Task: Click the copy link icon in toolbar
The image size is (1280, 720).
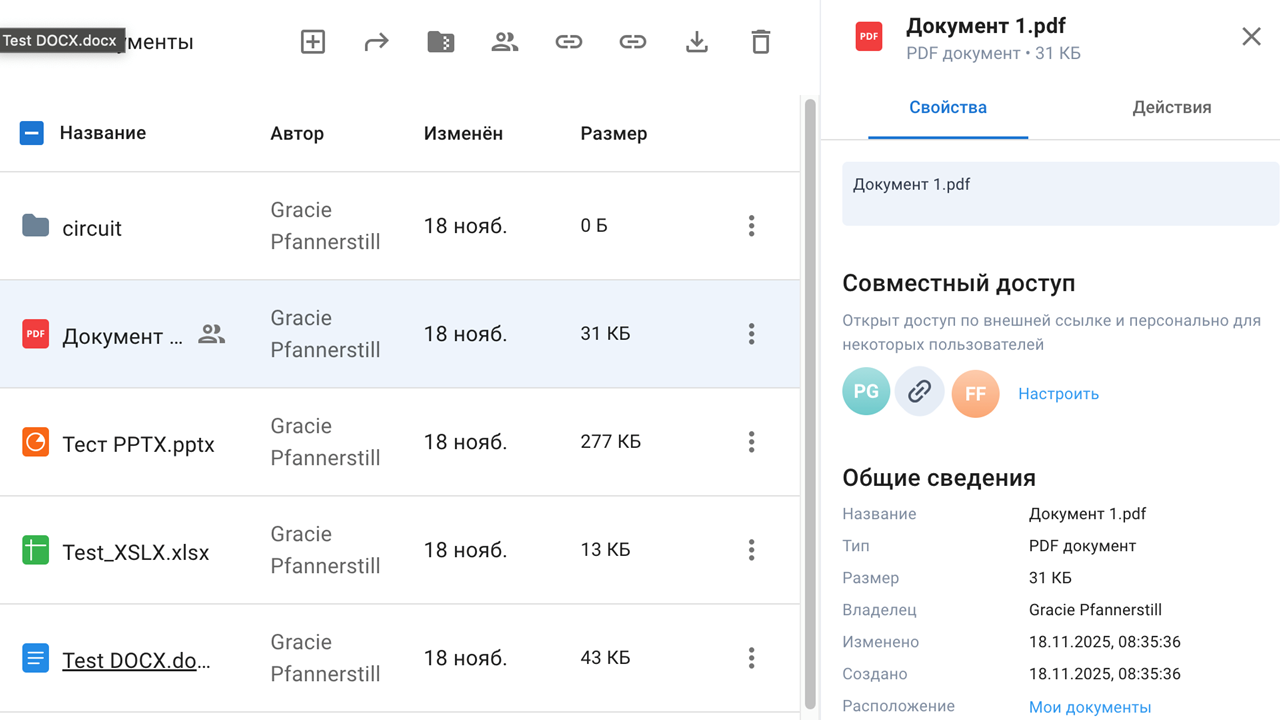Action: coord(632,41)
